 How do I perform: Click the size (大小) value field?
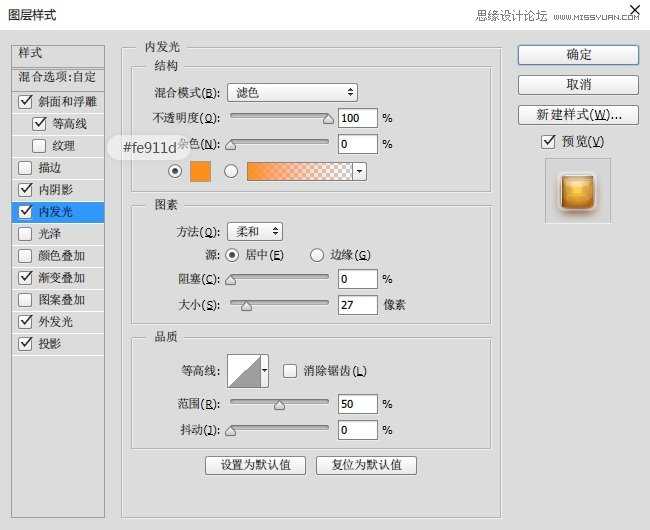pyautogui.click(x=357, y=305)
